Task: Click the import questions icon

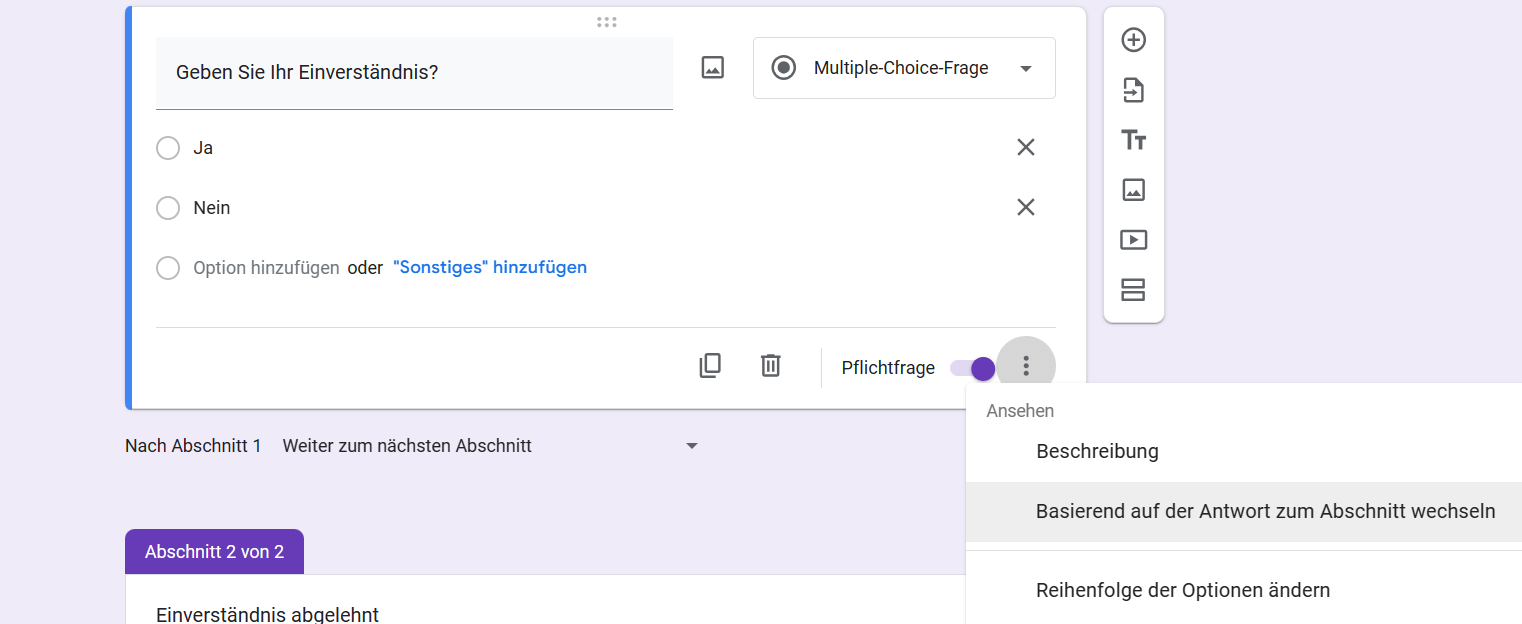Action: click(x=1133, y=90)
